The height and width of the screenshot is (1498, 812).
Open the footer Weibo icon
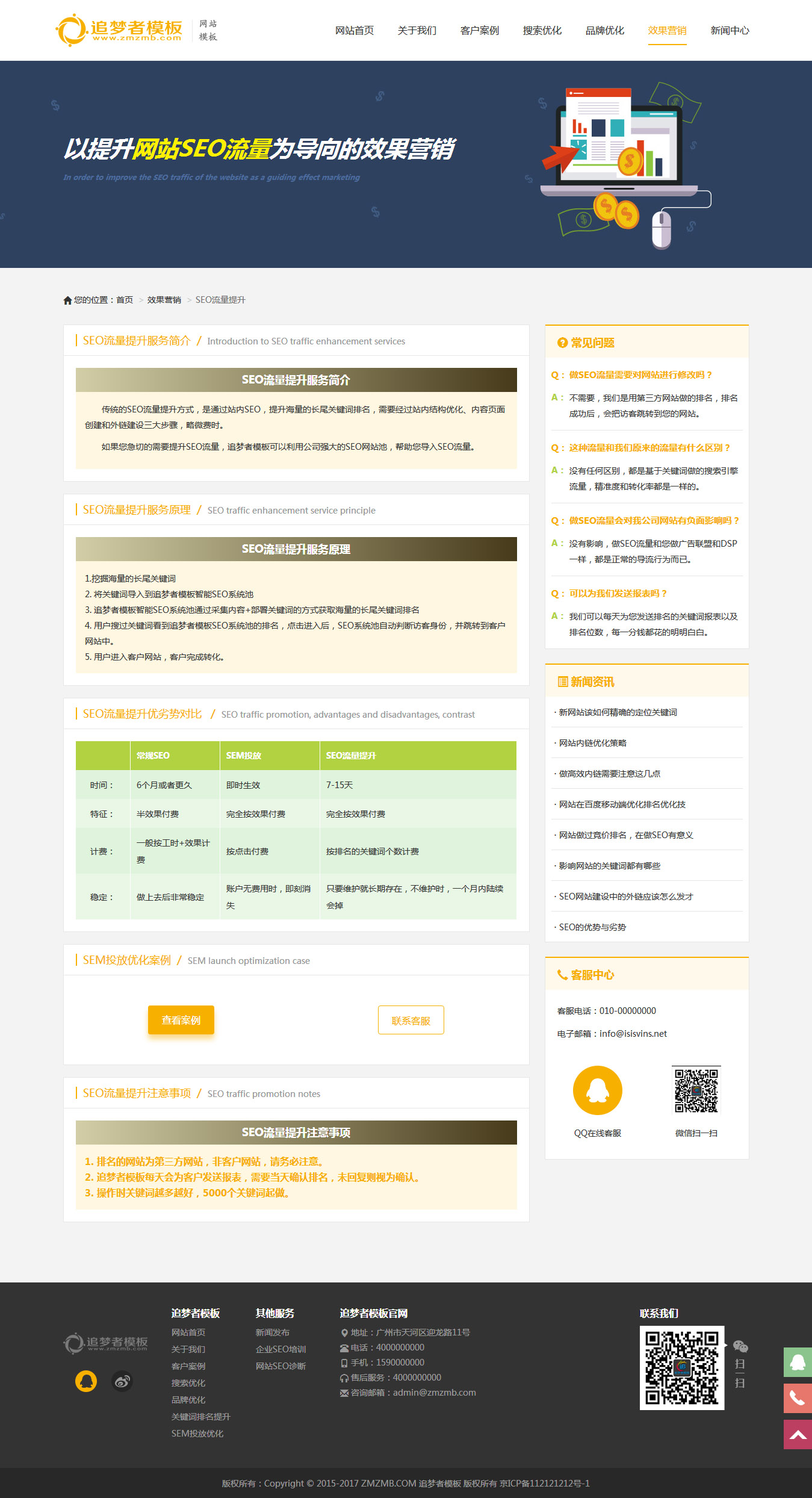point(122,1381)
